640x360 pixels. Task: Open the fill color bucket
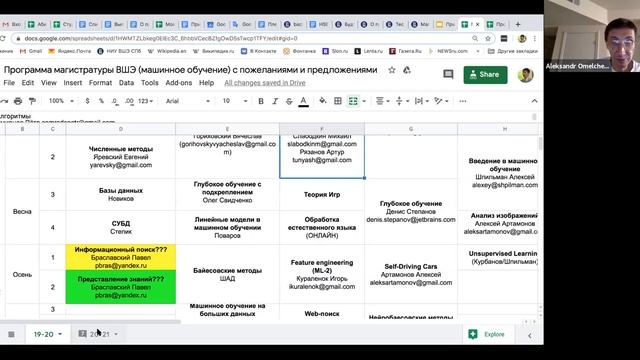pyautogui.click(x=323, y=101)
